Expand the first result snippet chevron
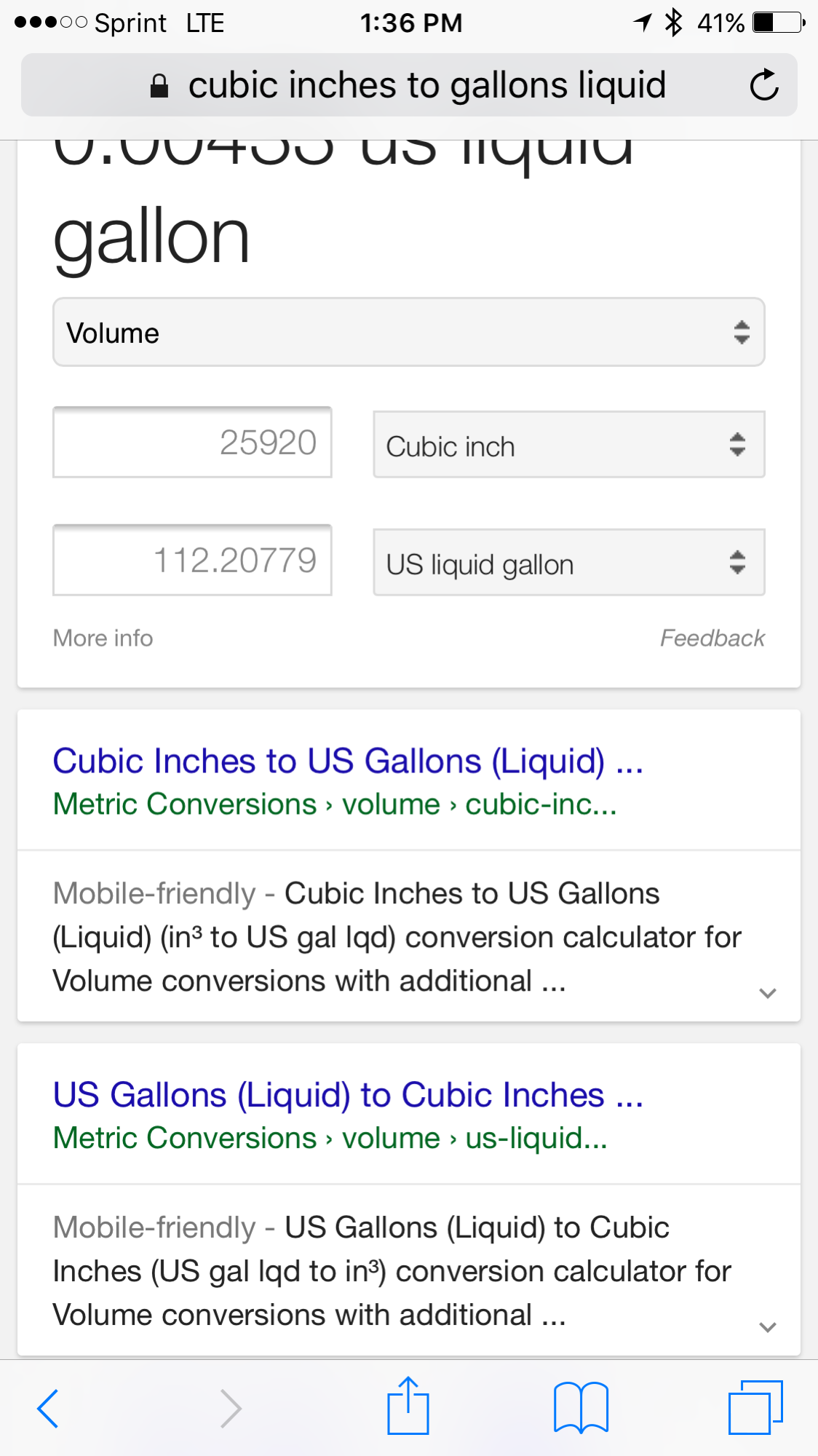818x1456 pixels. 768,993
